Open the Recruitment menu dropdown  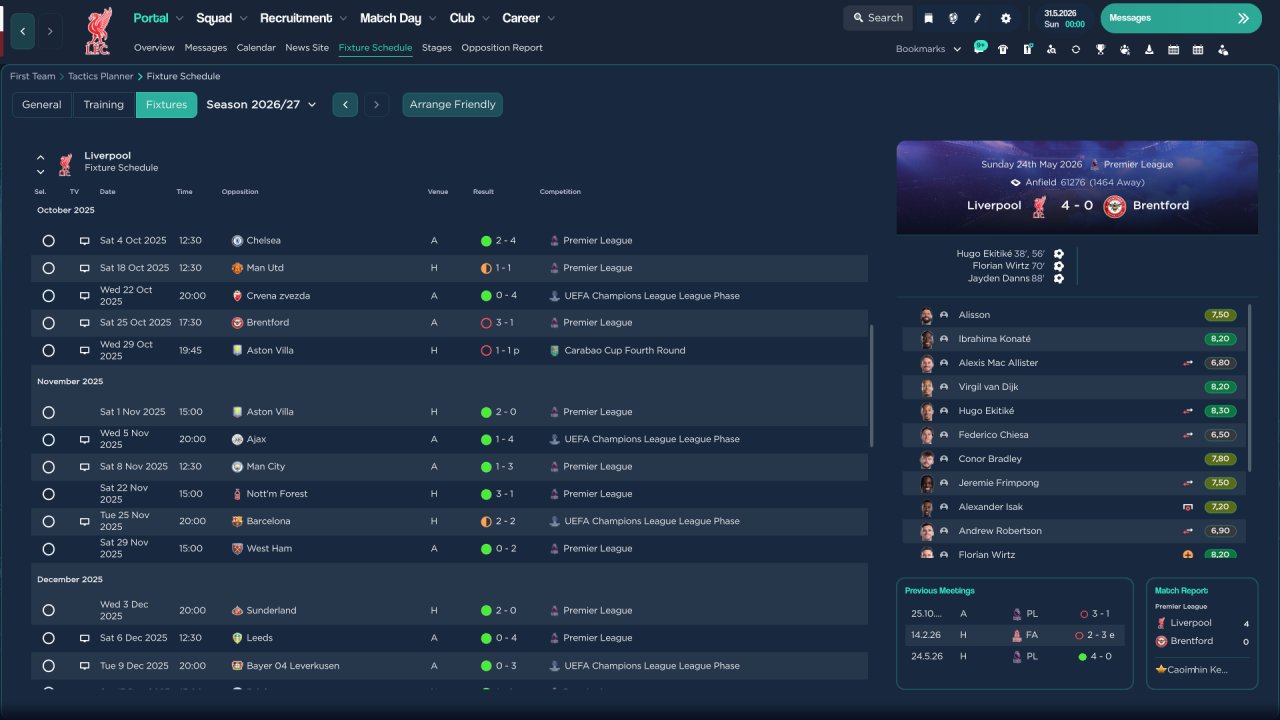click(303, 18)
